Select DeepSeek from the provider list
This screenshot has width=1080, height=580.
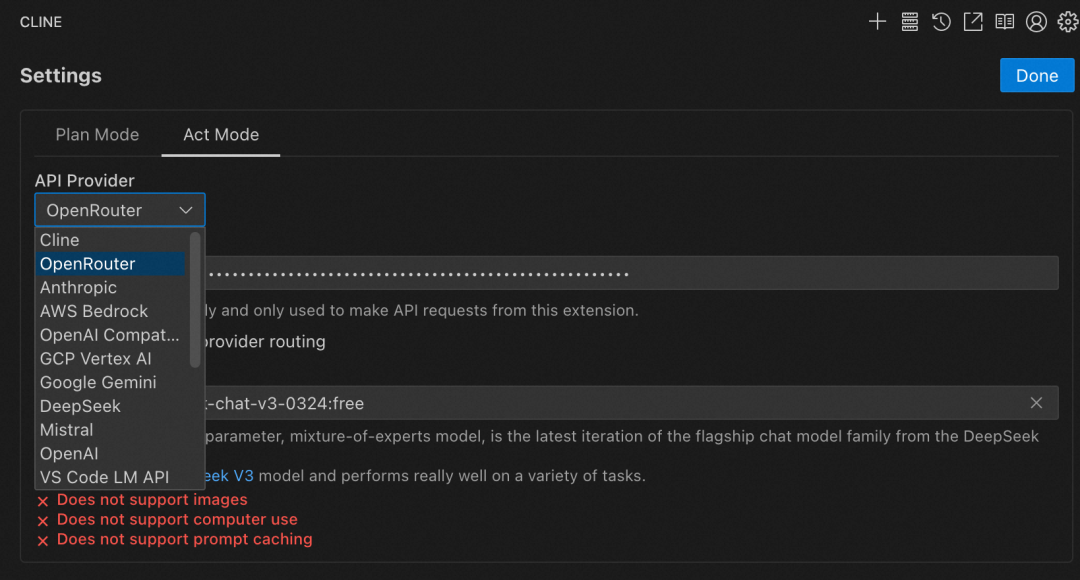(x=80, y=406)
